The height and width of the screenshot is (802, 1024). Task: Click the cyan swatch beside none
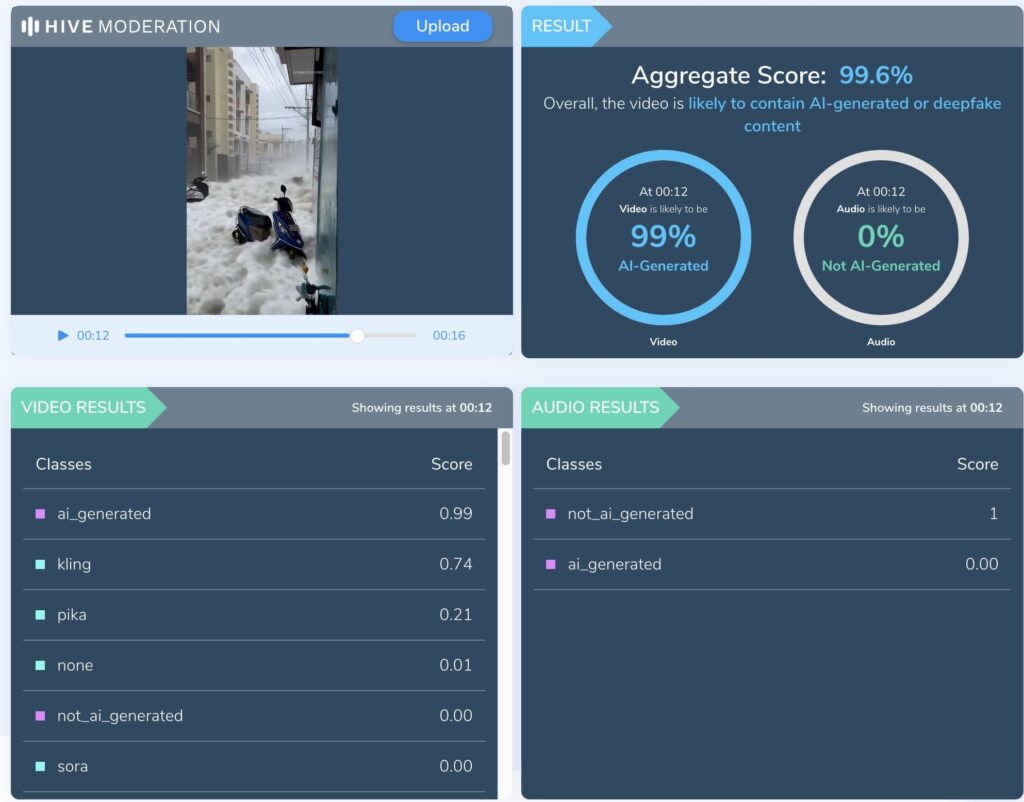click(40, 666)
